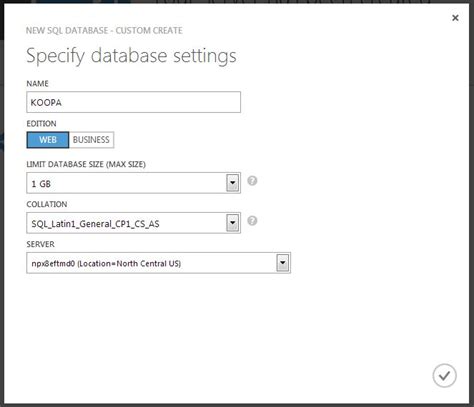Expand the server dropdown arrow
Viewport: 474px width, 407px height.
point(283,263)
